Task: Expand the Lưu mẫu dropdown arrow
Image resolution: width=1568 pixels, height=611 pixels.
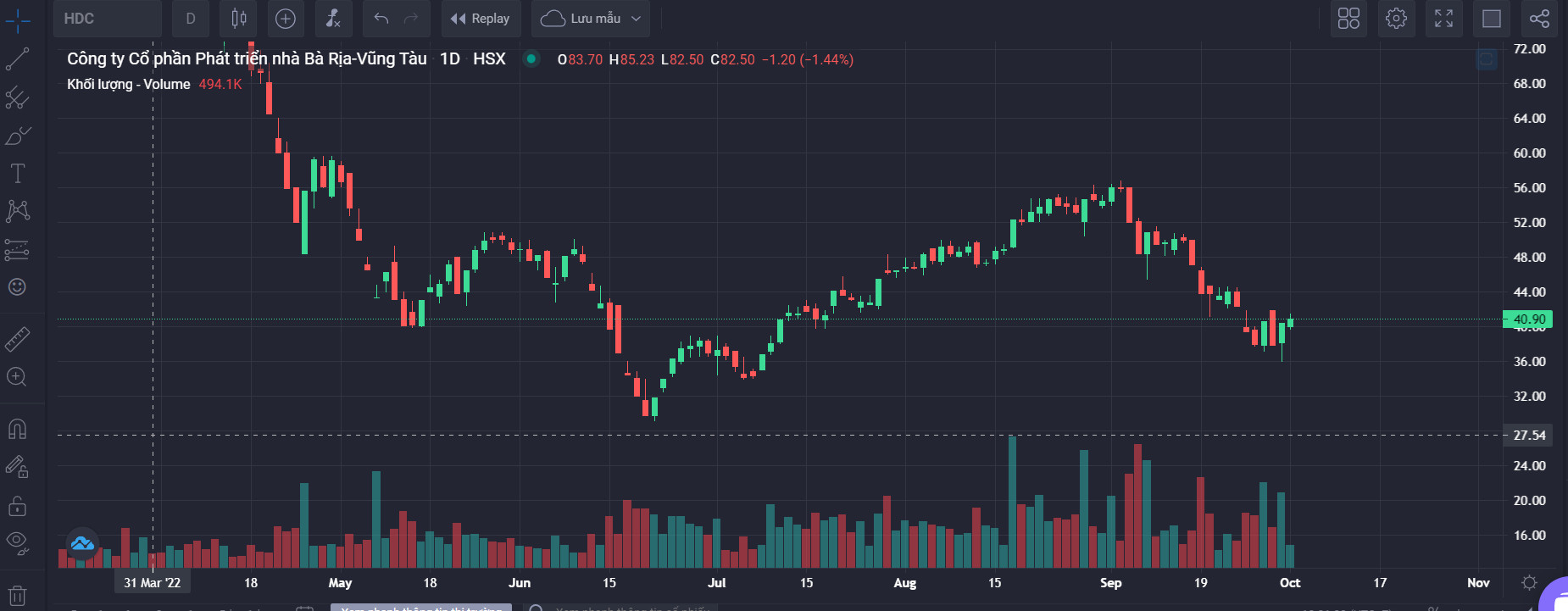Action: (x=637, y=19)
